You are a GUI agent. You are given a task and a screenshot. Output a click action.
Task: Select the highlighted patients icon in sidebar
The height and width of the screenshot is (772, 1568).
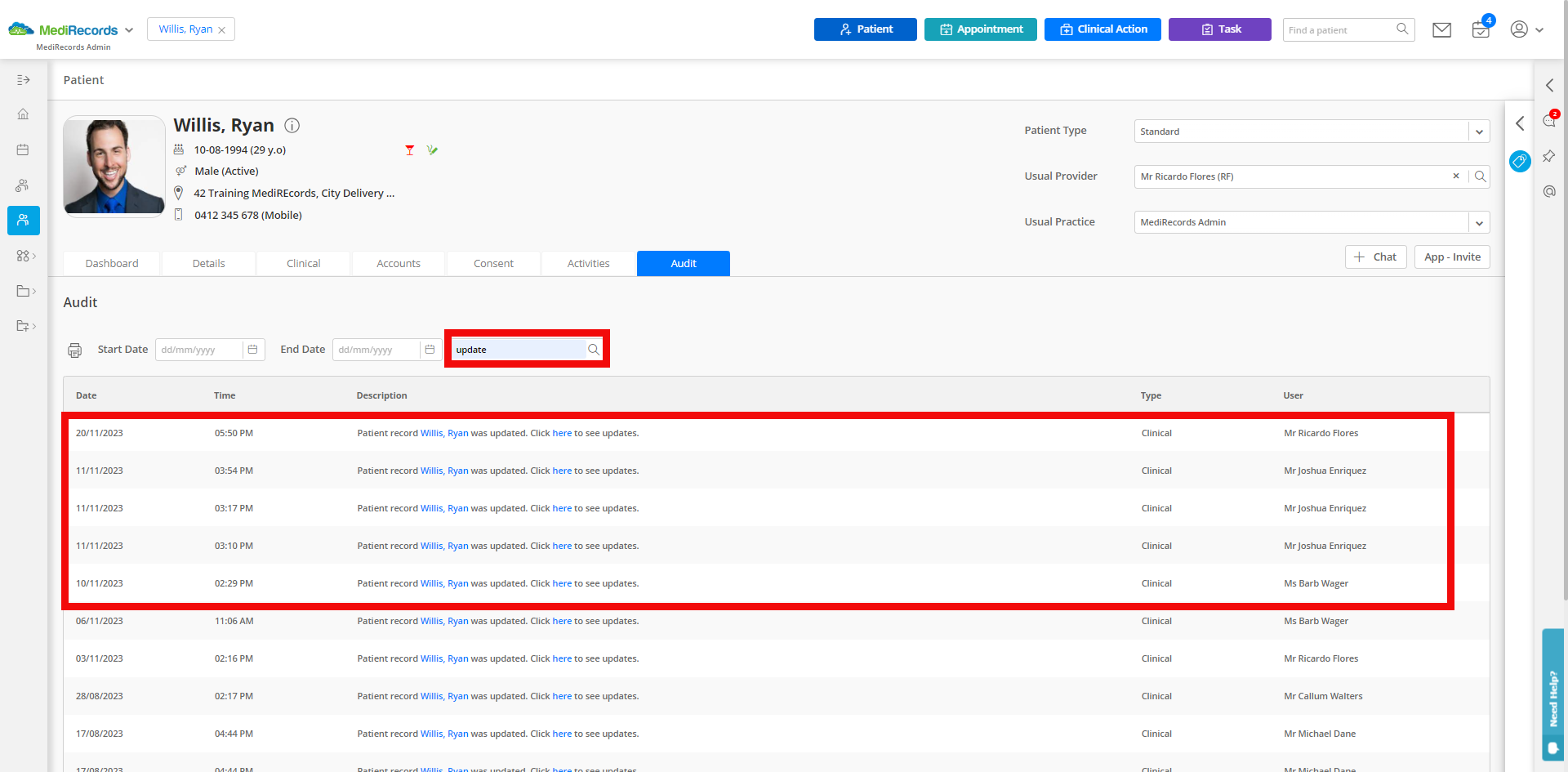click(23, 220)
